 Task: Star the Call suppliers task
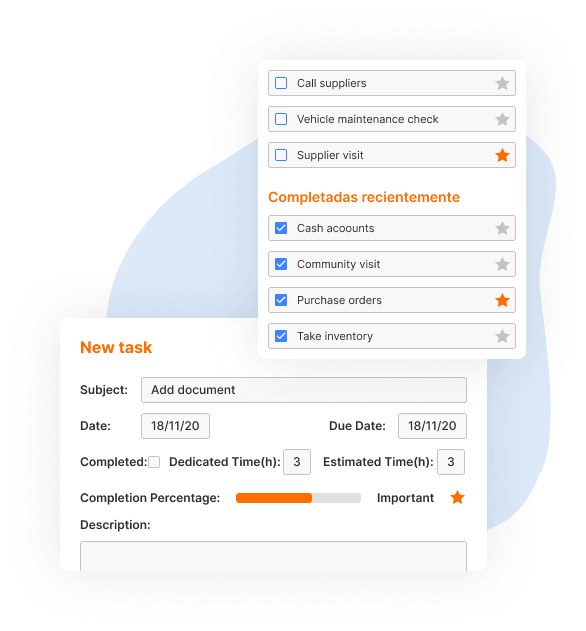502,83
